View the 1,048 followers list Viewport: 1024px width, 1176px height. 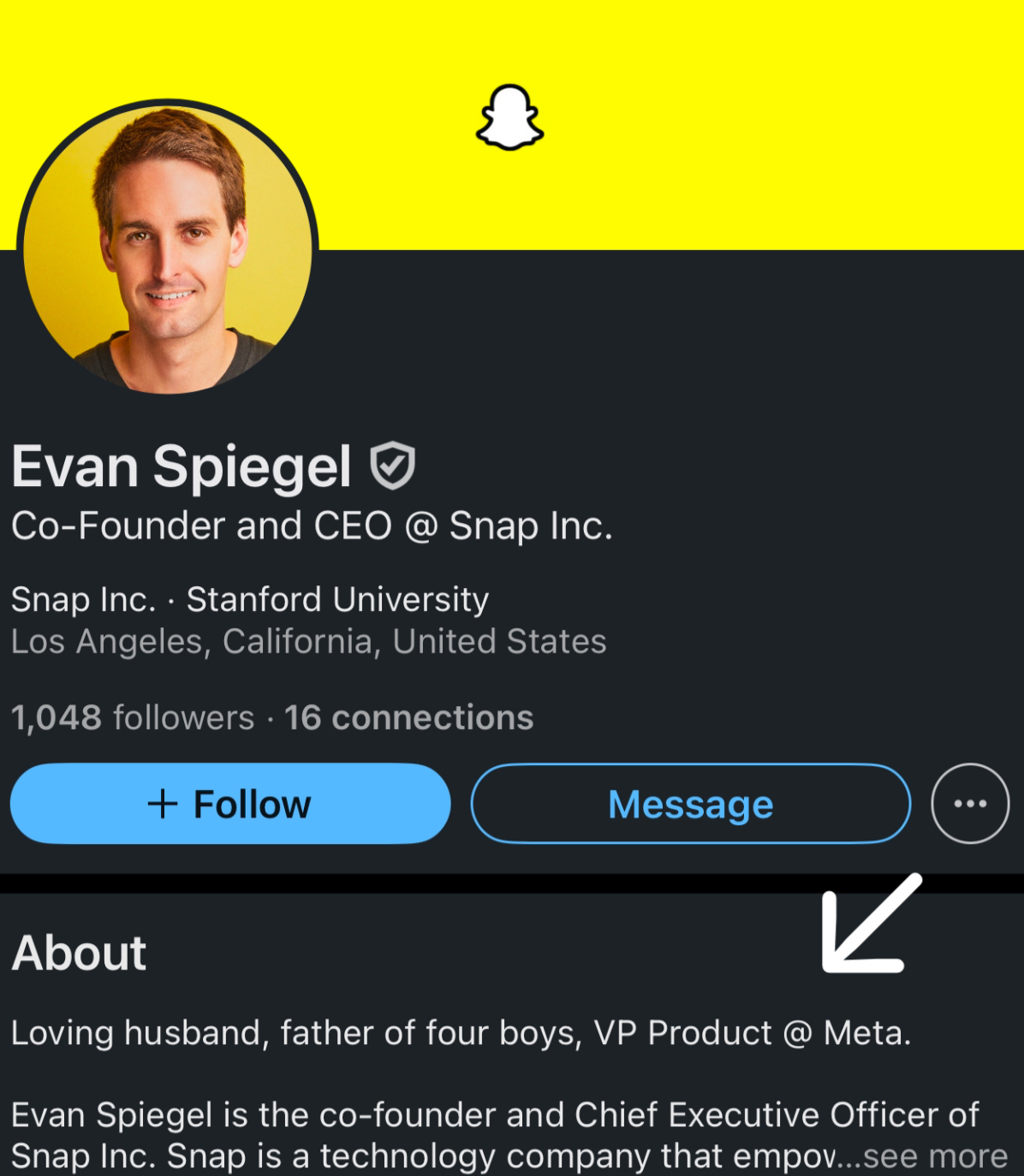[133, 717]
